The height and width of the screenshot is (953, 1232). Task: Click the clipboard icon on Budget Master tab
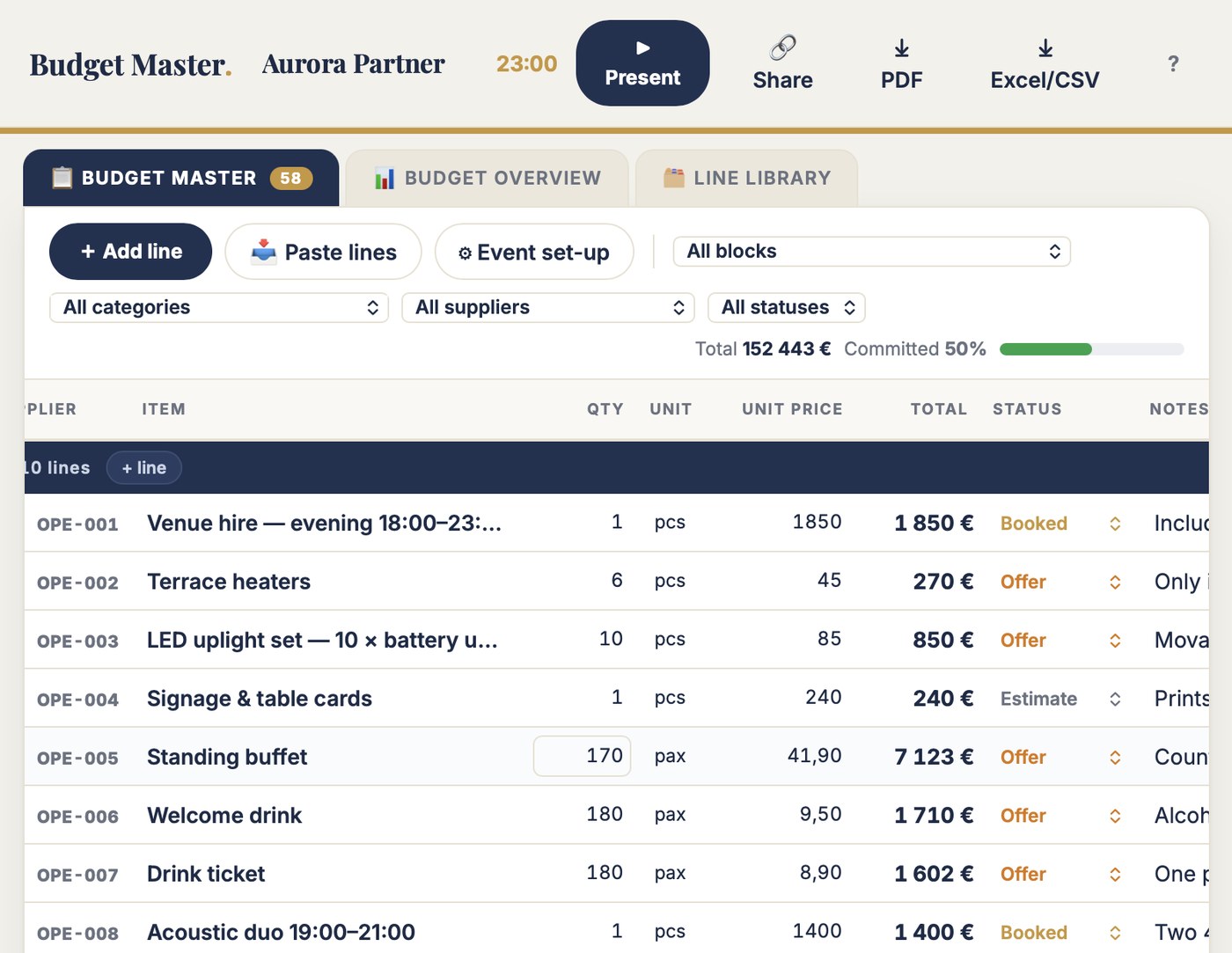pos(62,178)
